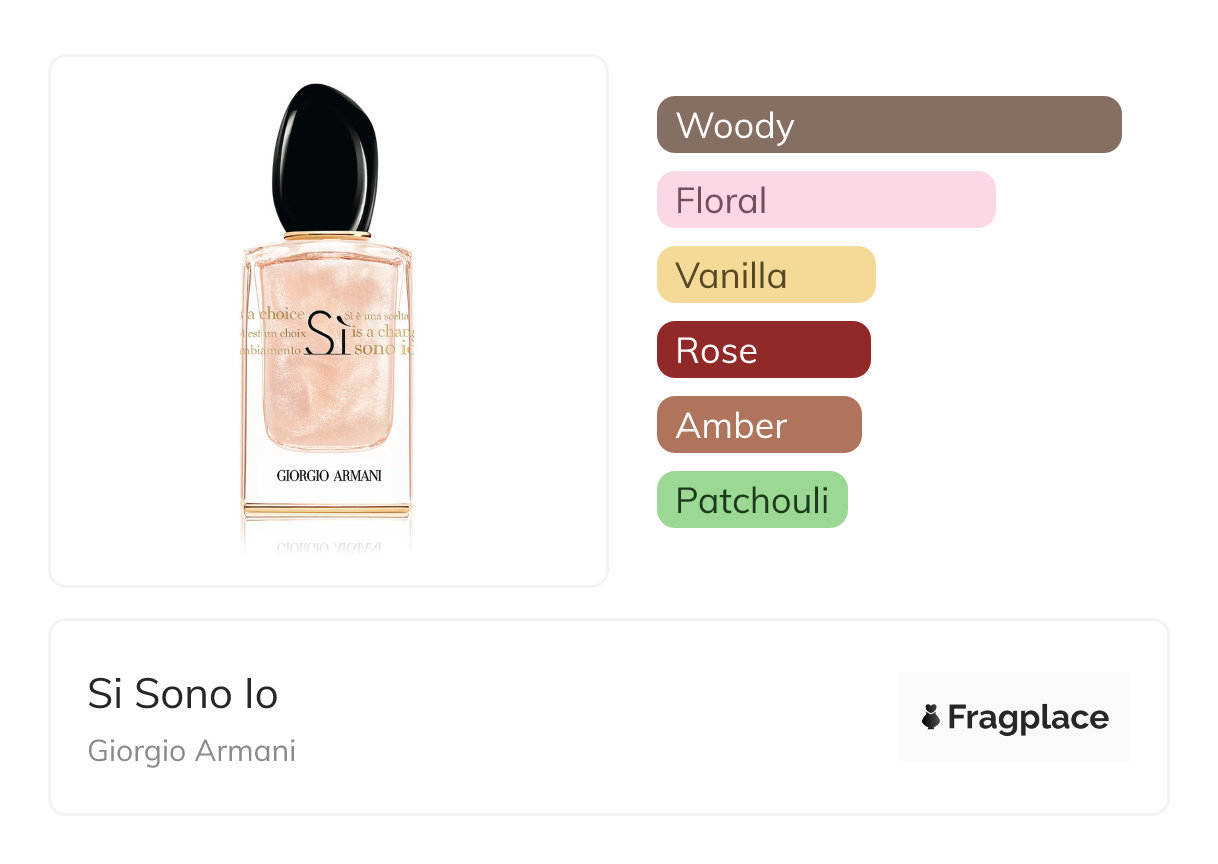Select the Woody accord bar

coord(888,125)
